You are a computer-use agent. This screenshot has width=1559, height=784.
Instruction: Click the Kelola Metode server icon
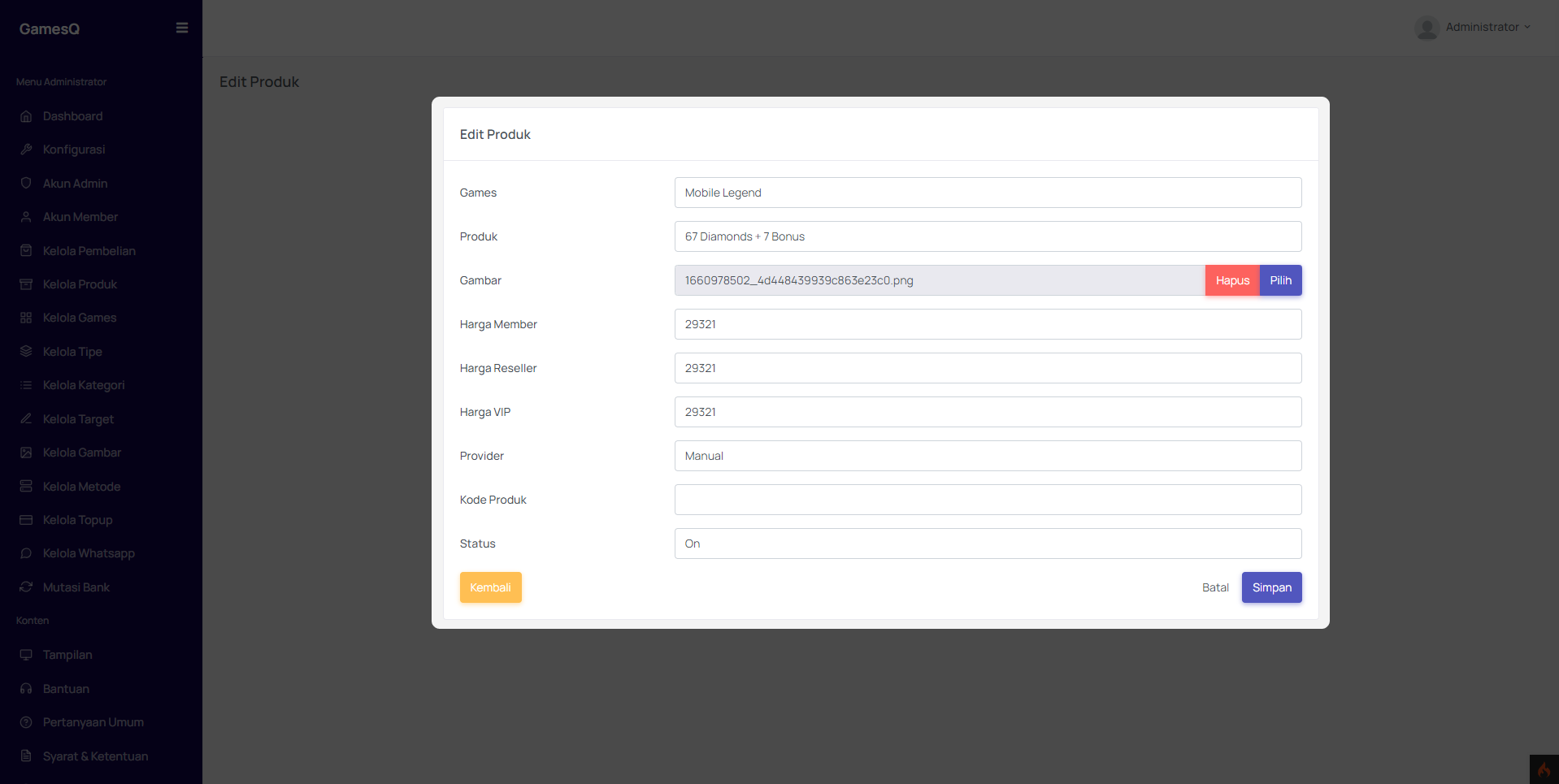click(26, 487)
